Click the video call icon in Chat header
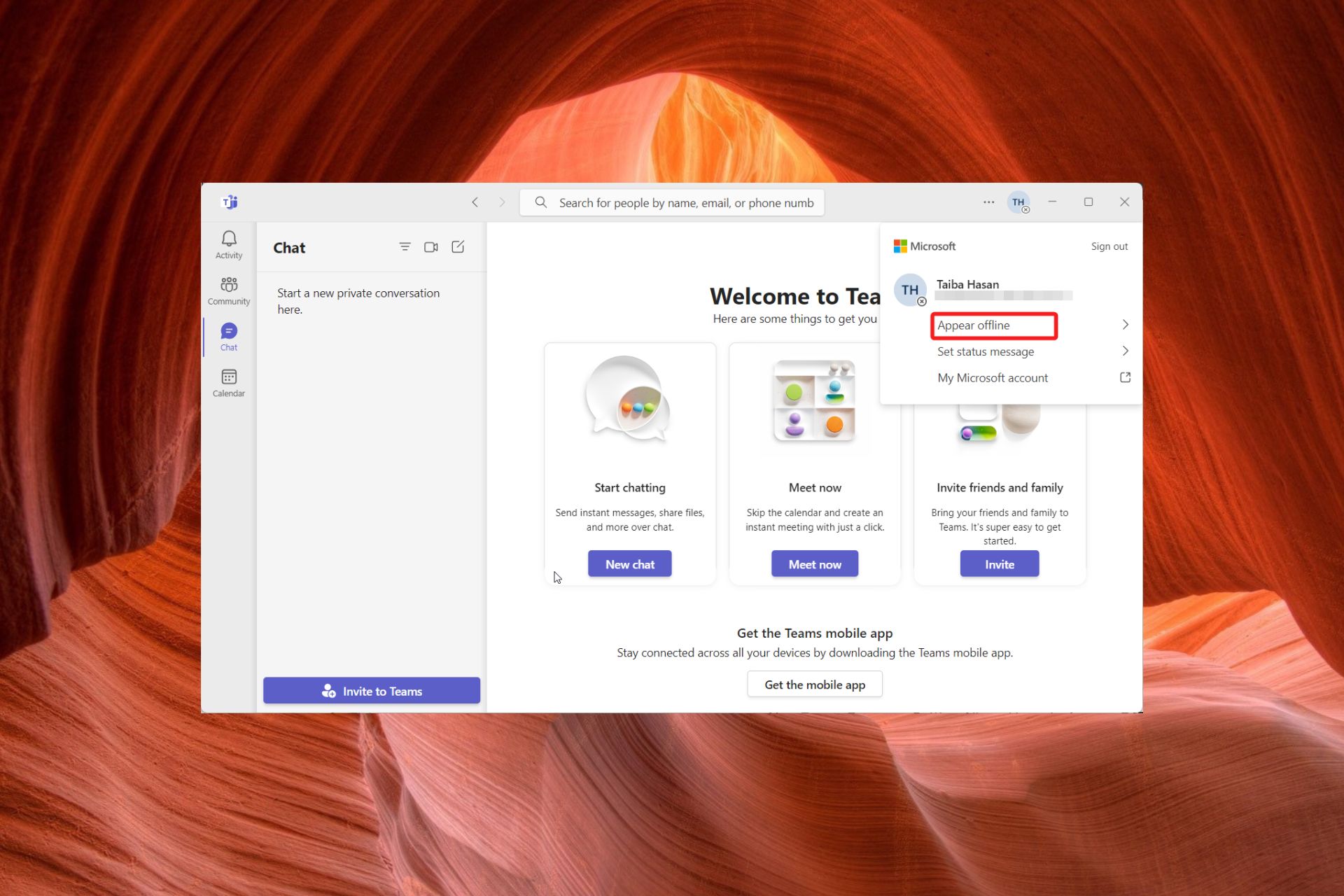The width and height of the screenshot is (1344, 896). [431, 247]
